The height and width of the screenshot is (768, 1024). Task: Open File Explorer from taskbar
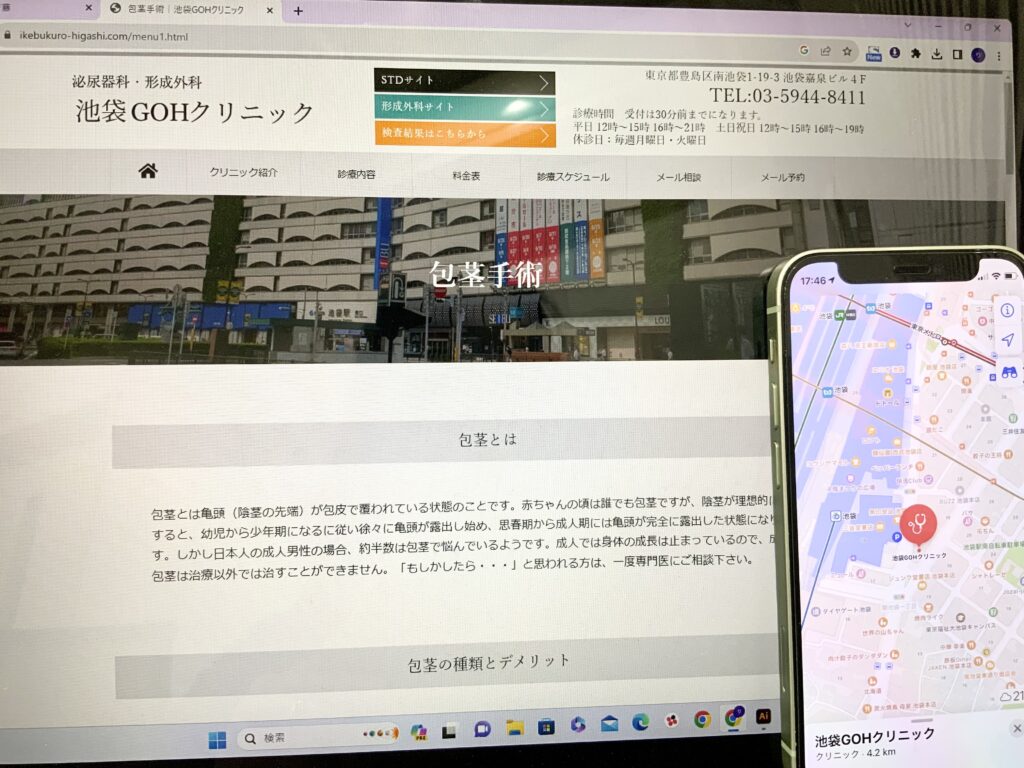click(x=515, y=728)
